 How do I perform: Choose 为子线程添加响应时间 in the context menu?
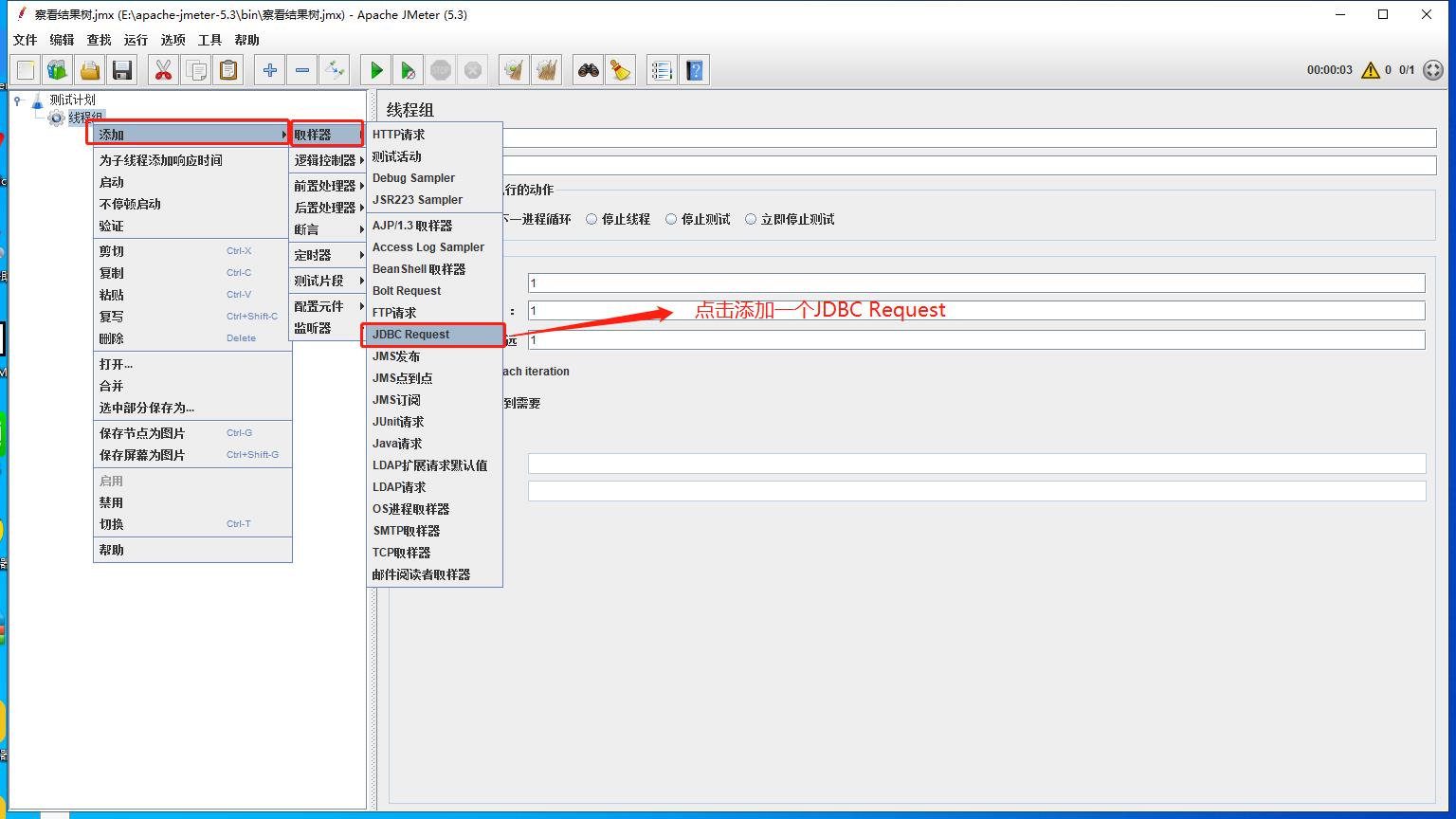192,160
